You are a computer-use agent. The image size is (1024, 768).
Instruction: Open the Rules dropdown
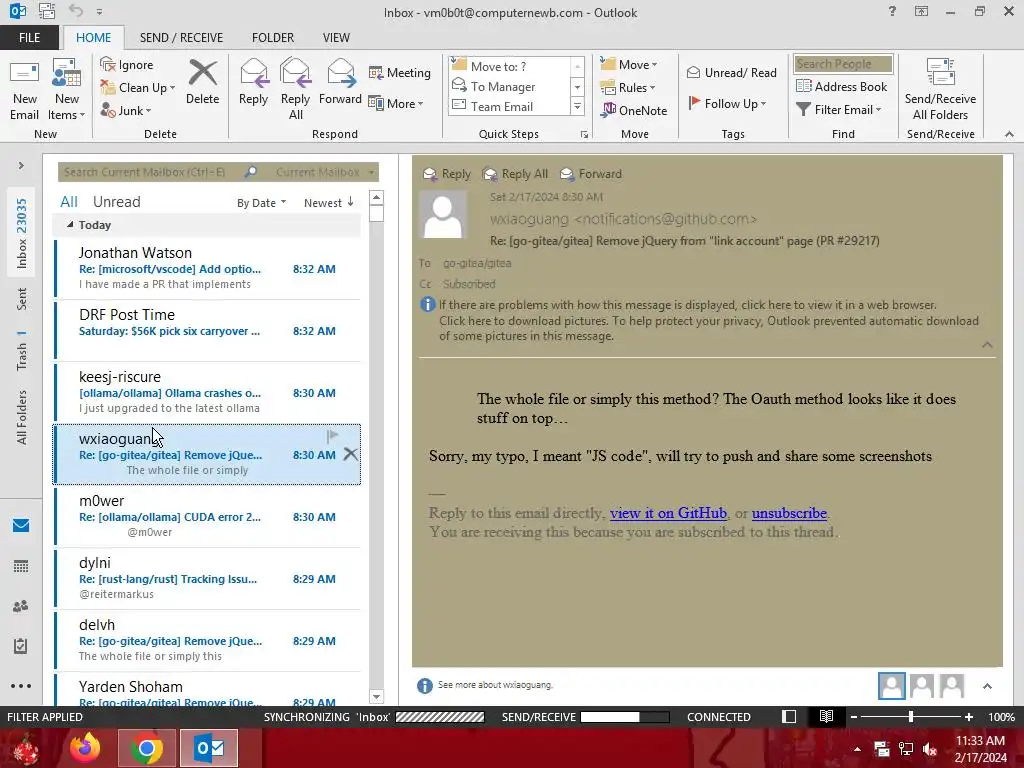pos(628,88)
